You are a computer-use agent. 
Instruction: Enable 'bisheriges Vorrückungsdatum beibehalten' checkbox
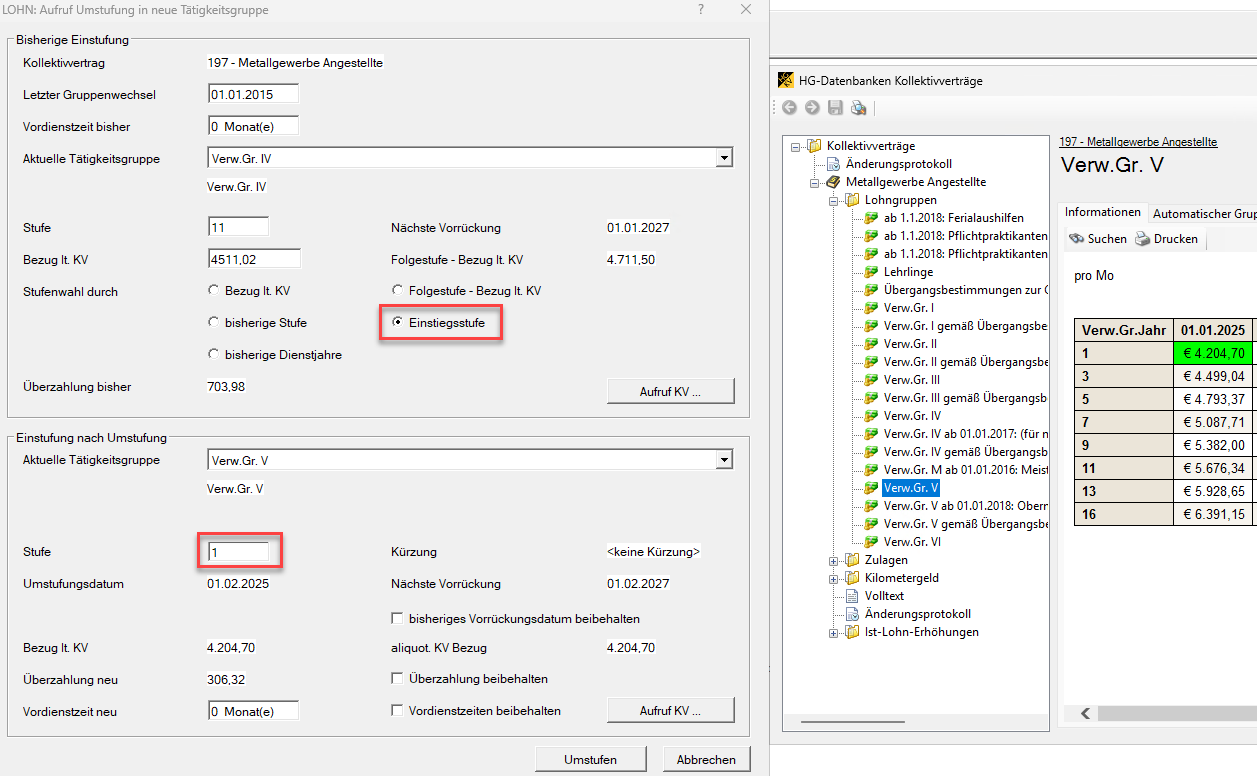(x=398, y=619)
